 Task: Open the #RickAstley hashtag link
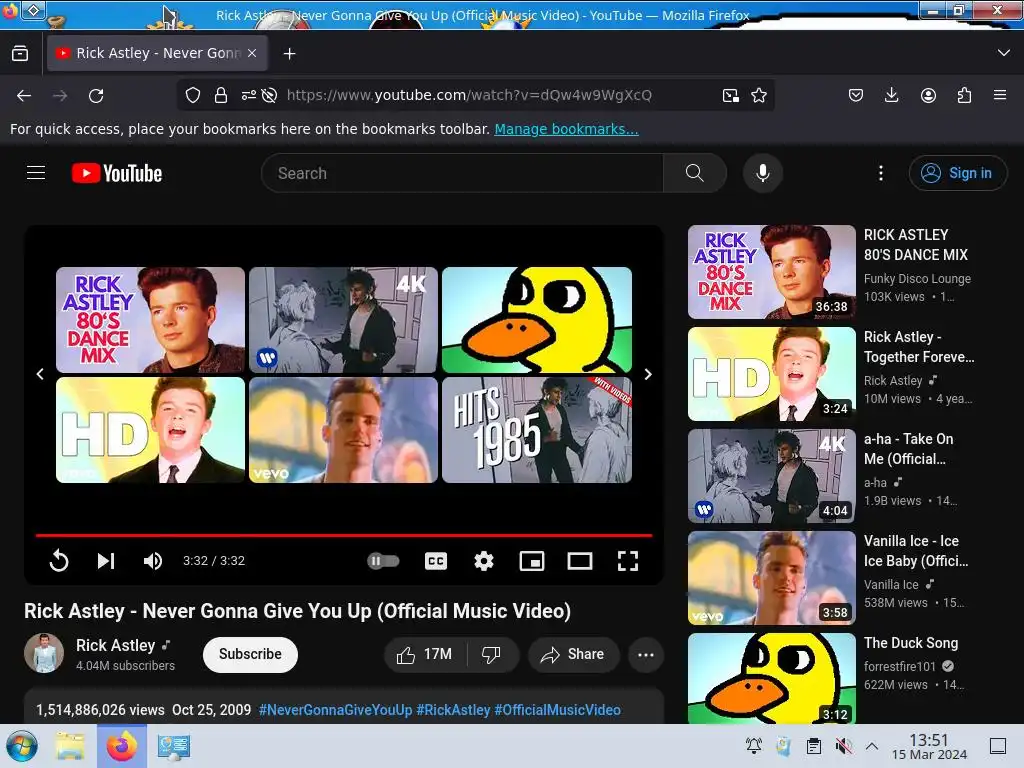(x=453, y=710)
